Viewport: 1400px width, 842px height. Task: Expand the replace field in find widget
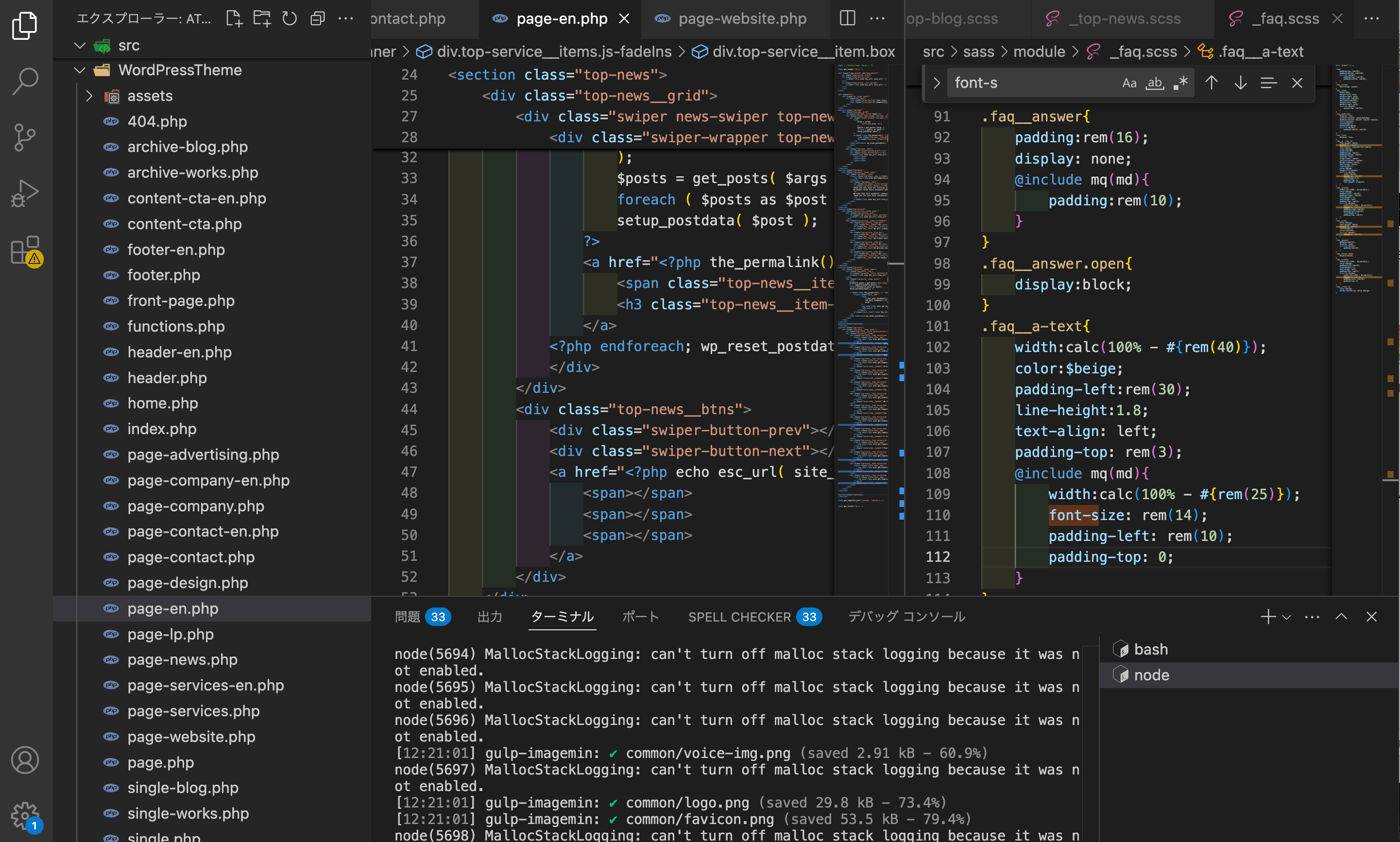coord(937,83)
